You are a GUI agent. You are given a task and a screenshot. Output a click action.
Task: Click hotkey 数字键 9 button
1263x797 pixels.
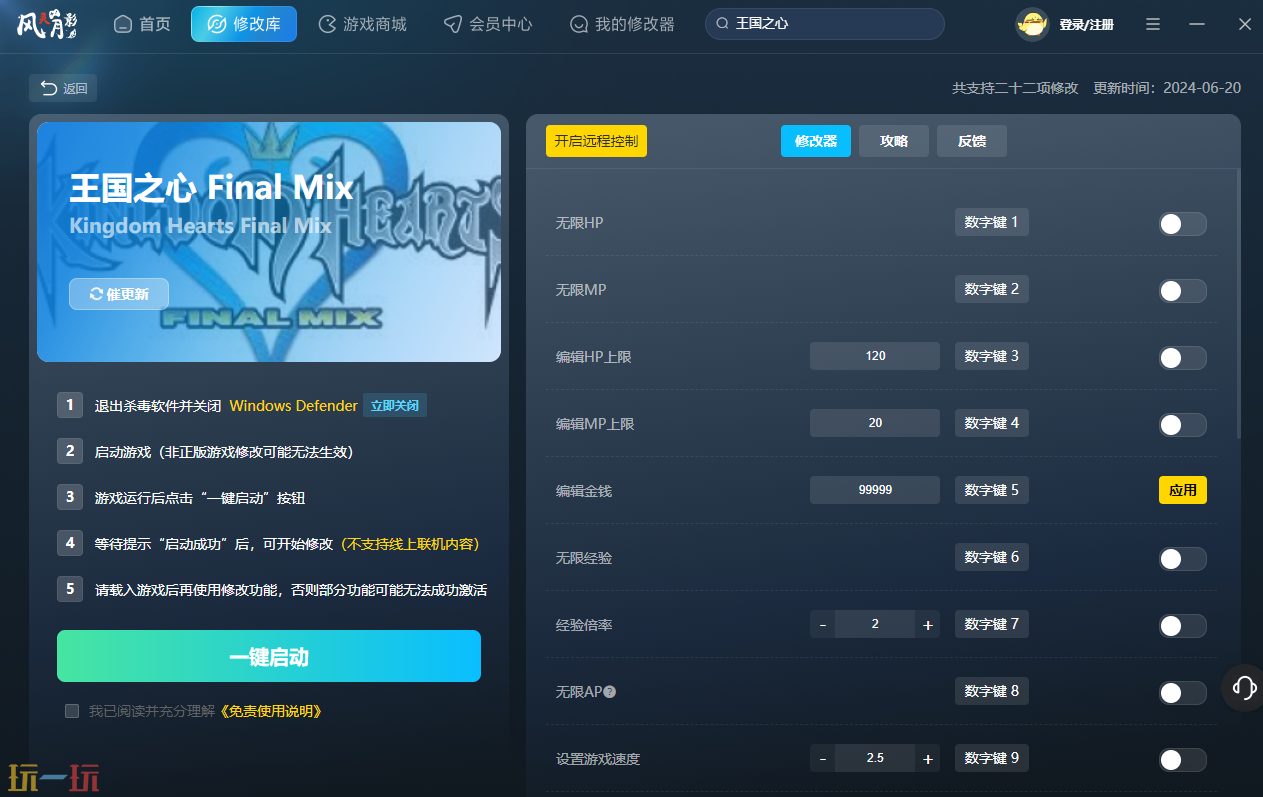(992, 758)
